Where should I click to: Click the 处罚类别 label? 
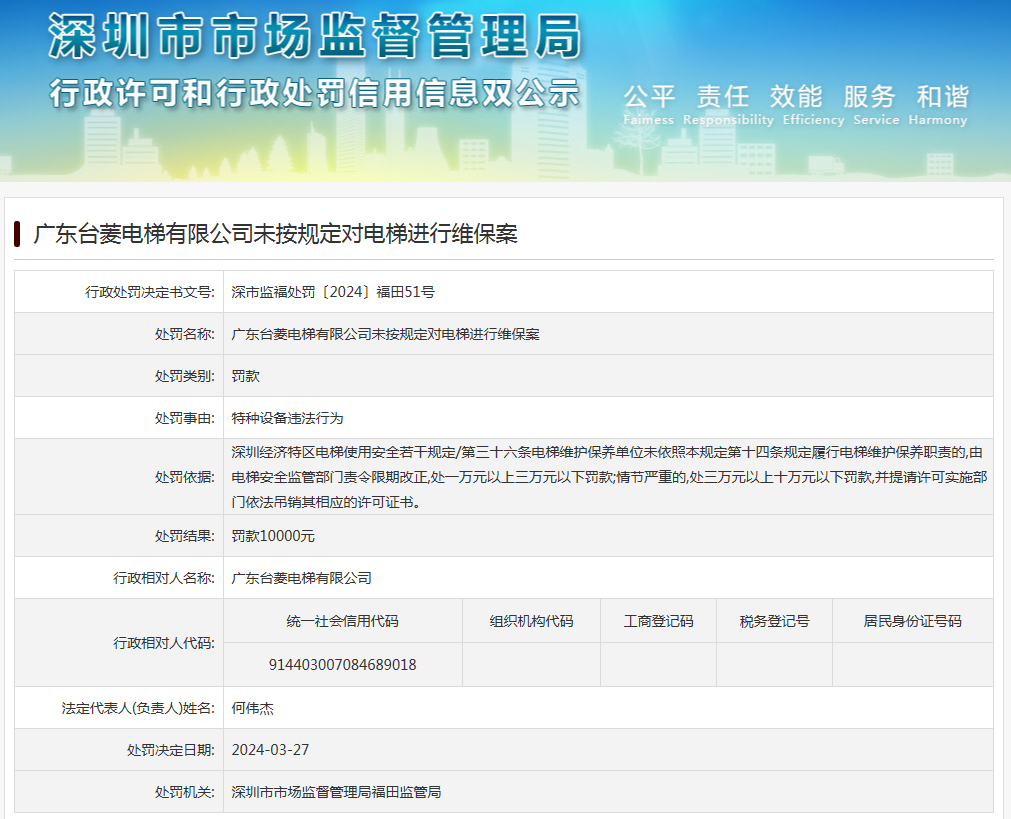click(184, 376)
